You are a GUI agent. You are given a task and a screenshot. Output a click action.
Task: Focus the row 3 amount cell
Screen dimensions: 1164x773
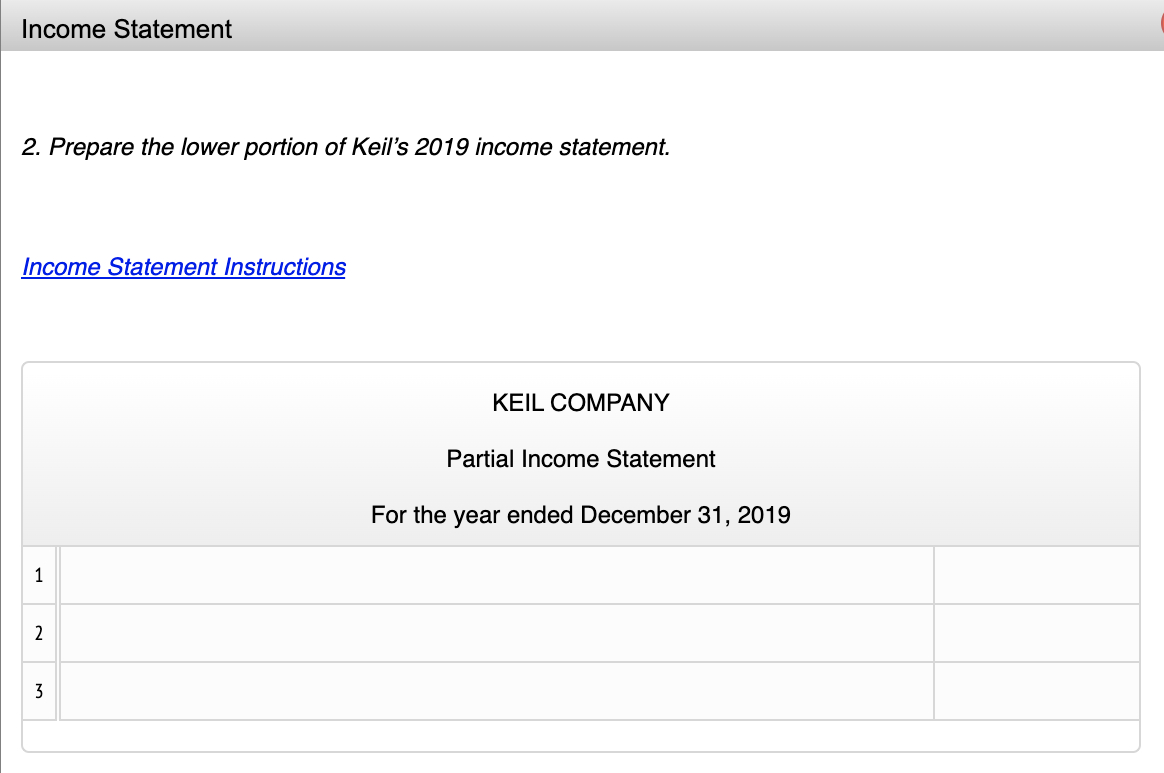click(1036, 690)
